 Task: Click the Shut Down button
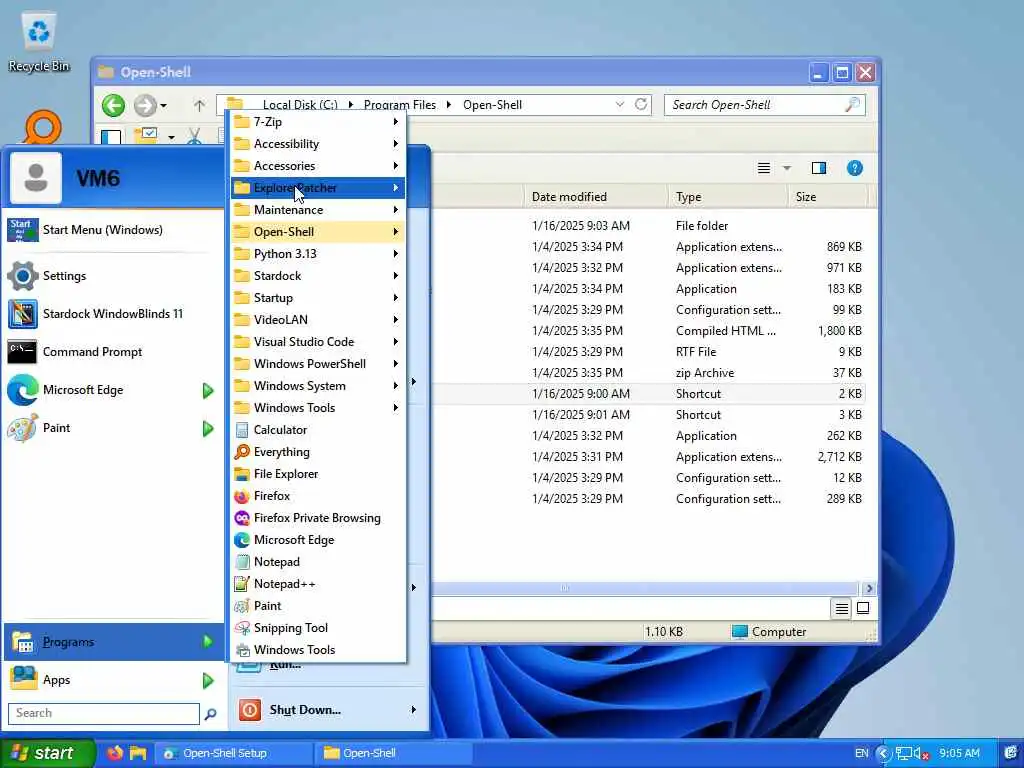pos(328,710)
